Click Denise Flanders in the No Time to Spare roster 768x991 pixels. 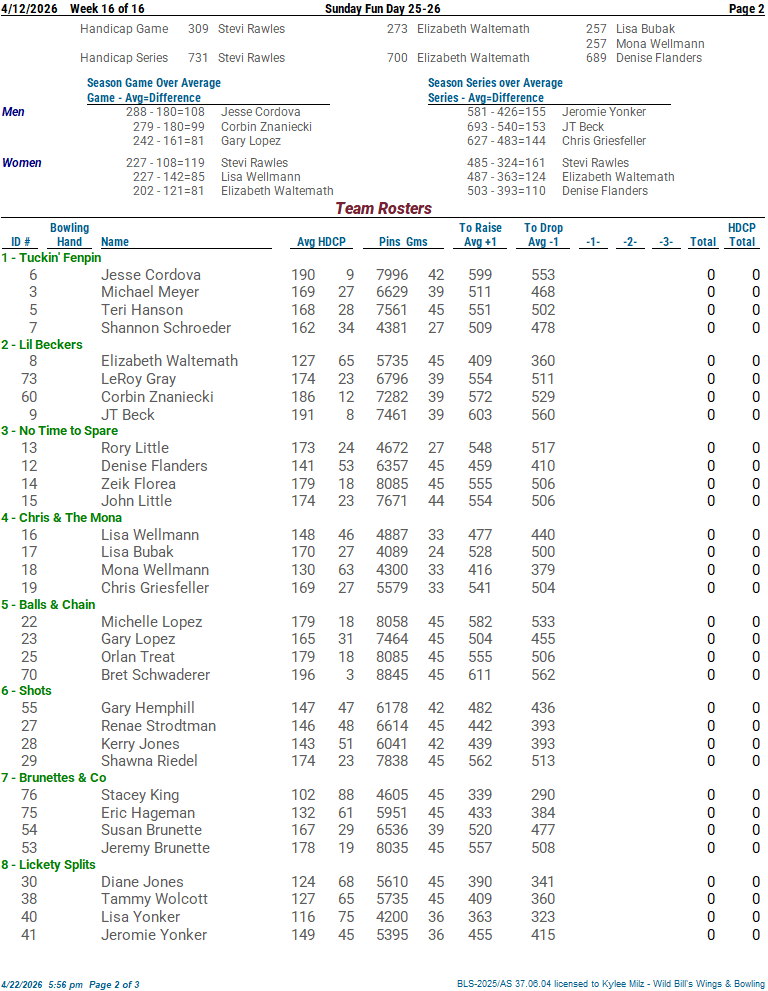(x=154, y=466)
